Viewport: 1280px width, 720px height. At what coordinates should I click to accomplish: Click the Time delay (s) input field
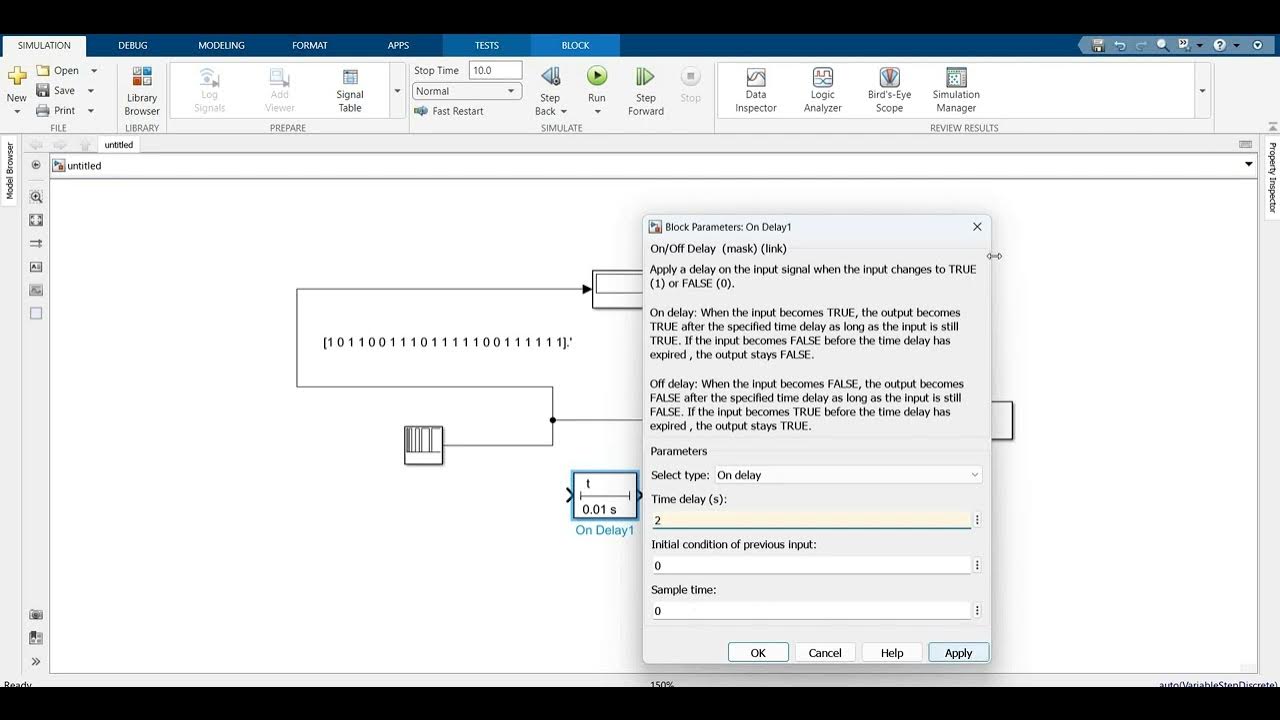coord(811,520)
